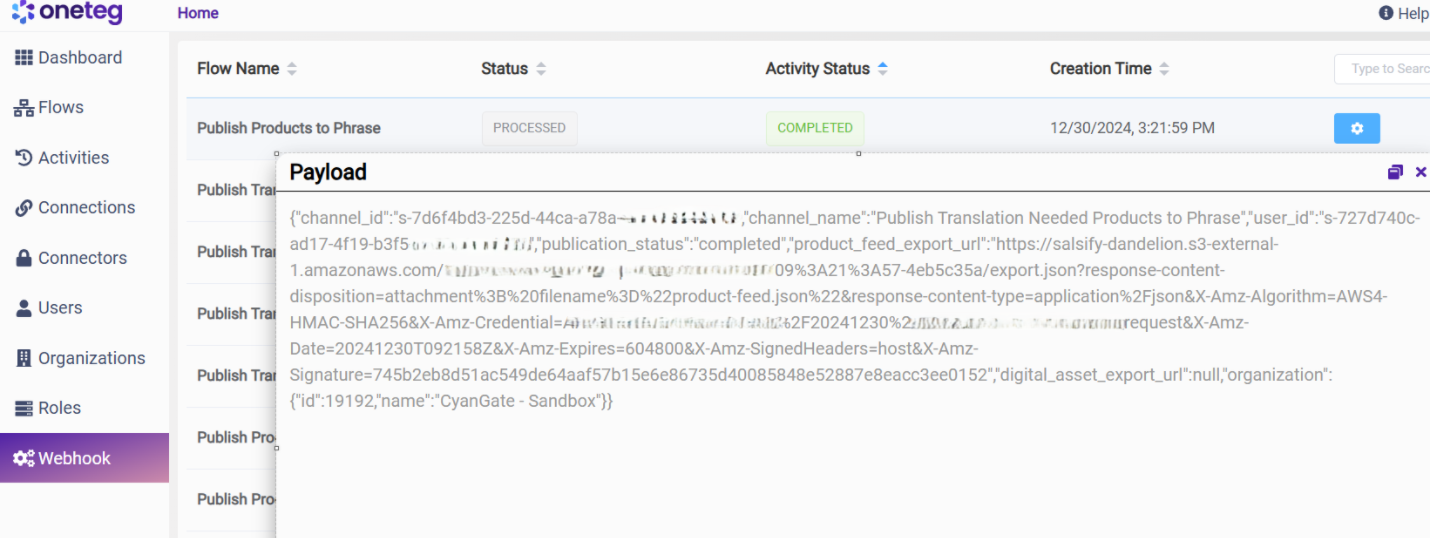Click the Flows sitemap icon

24,108
